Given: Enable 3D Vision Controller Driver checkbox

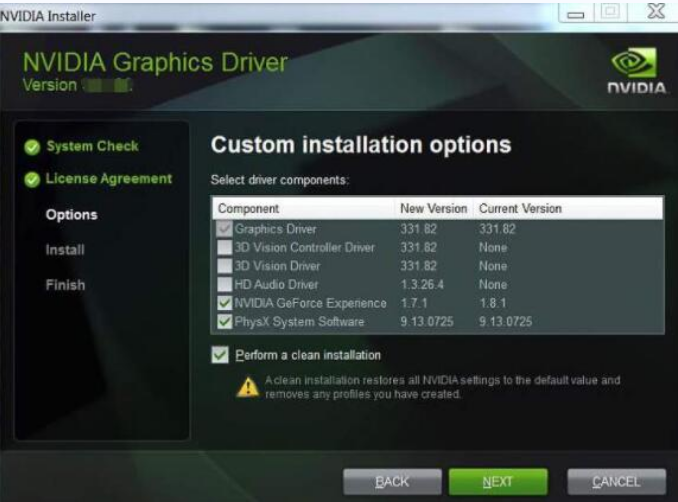Looking at the screenshot, I should click(x=224, y=247).
